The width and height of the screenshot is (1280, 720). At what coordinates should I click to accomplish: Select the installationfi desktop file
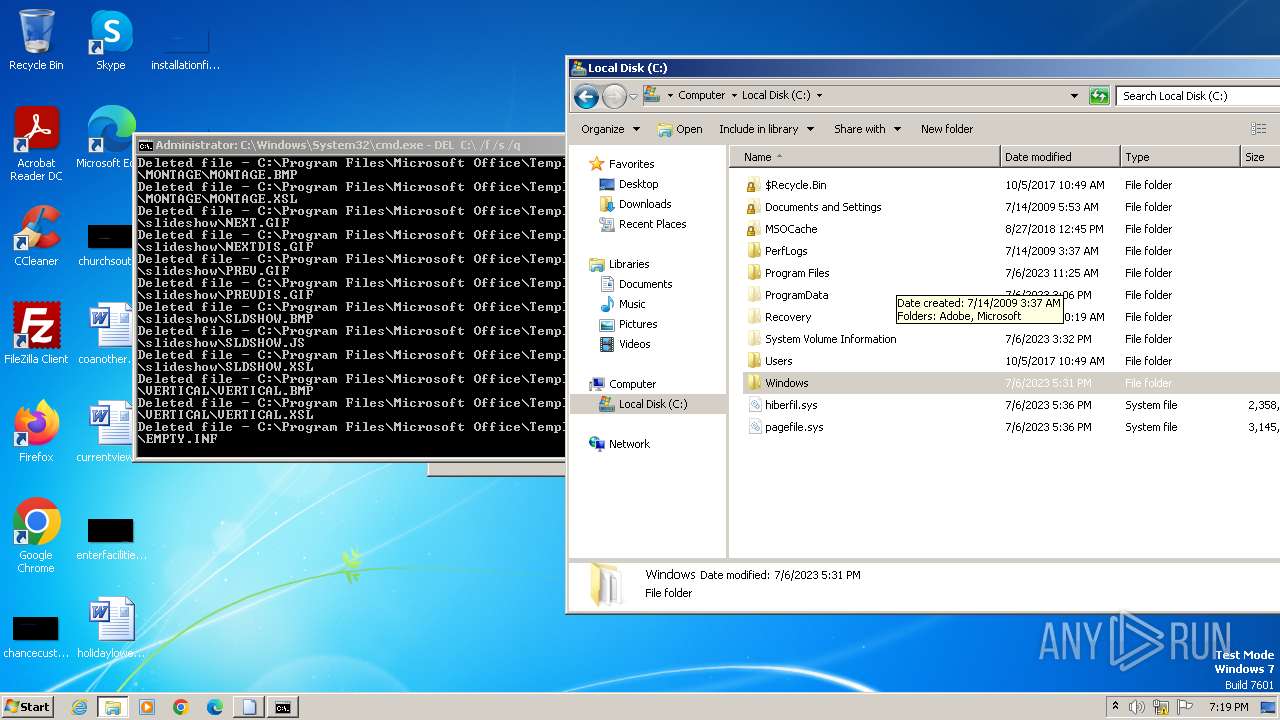coord(185,48)
